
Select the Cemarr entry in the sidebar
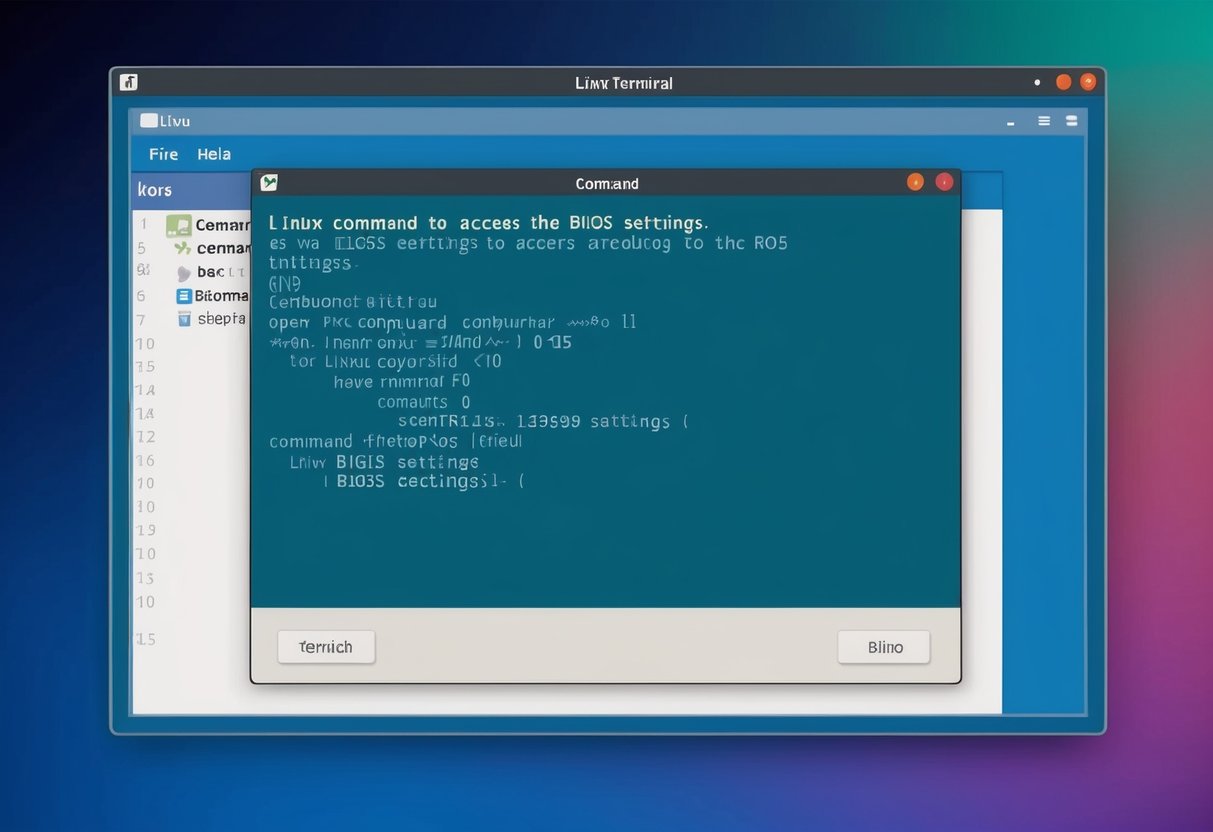coord(222,225)
